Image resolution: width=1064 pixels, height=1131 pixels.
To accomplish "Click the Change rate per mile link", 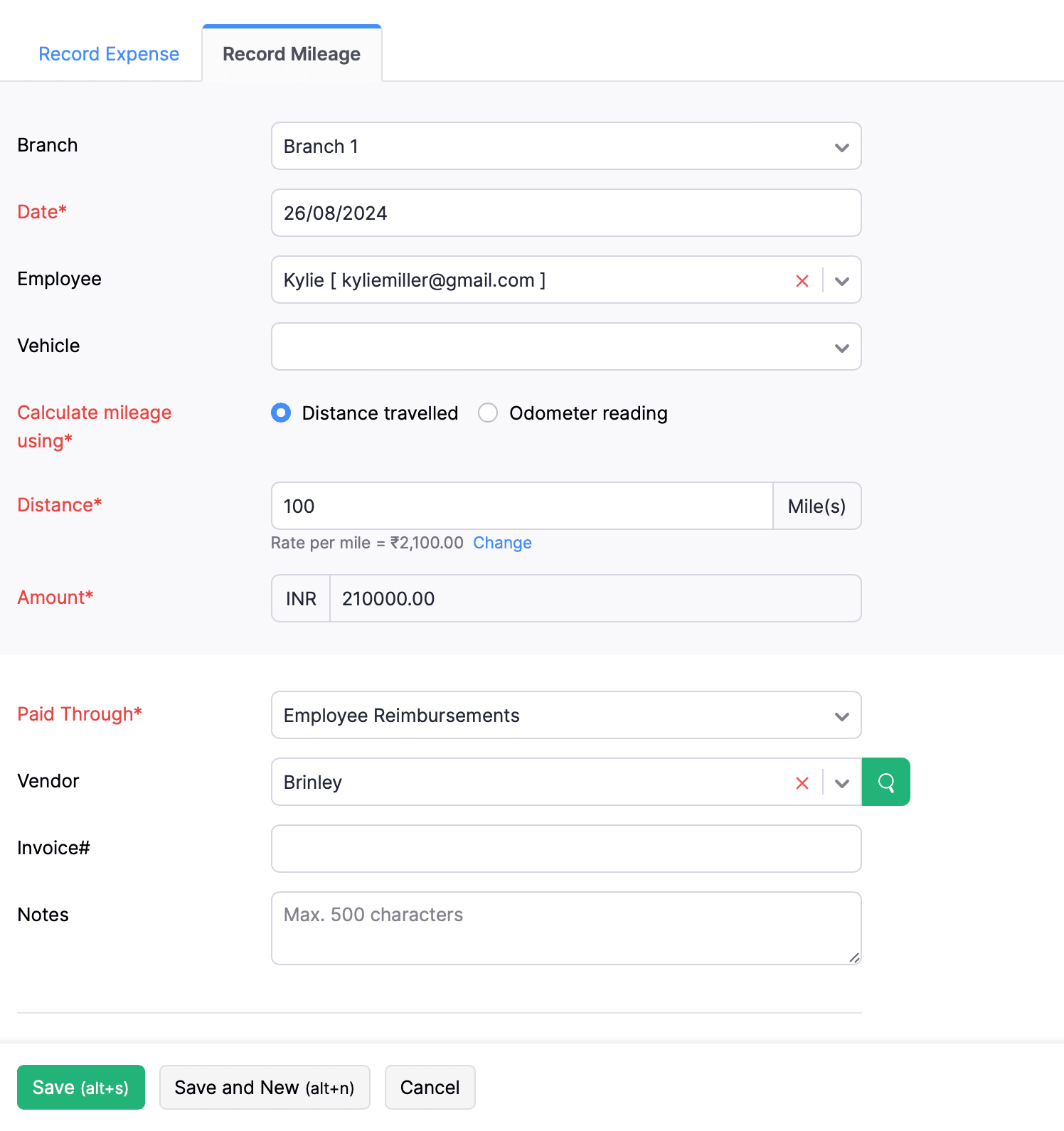I will click(x=502, y=543).
